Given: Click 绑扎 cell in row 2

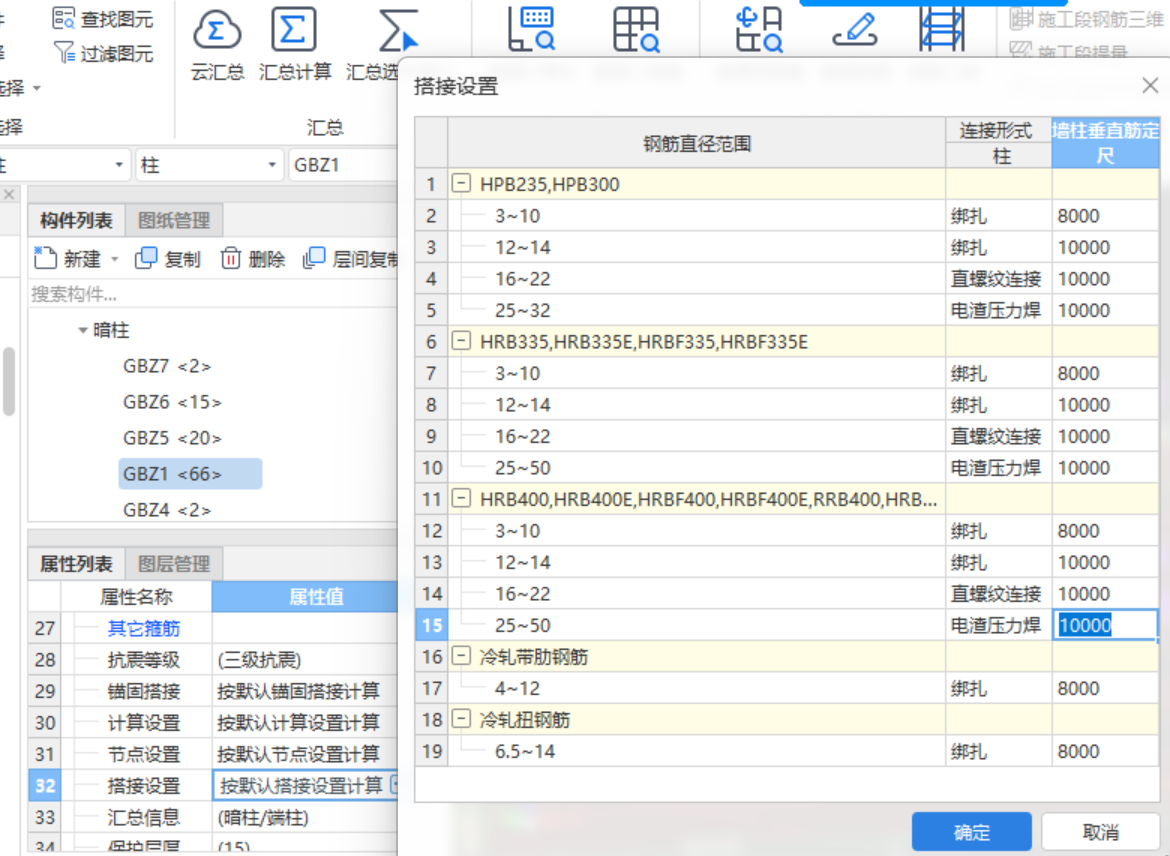Looking at the screenshot, I should 999,216.
